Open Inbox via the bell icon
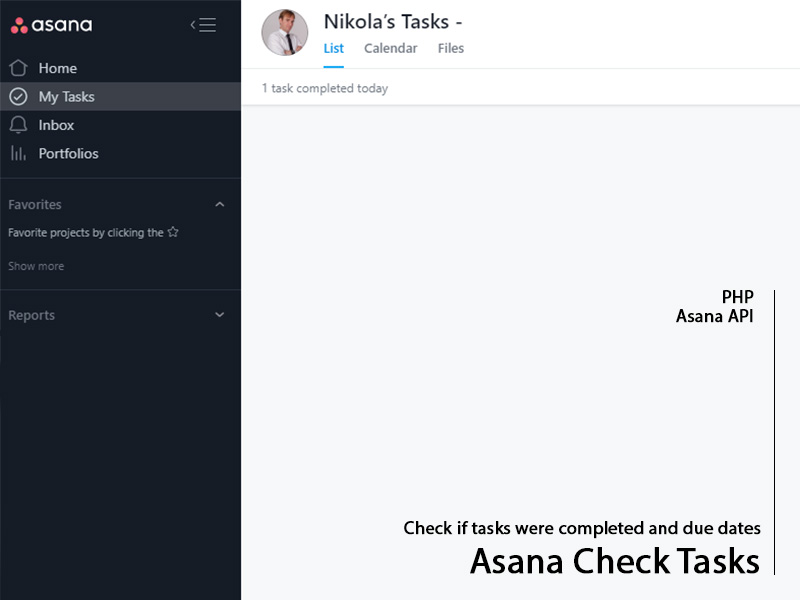800x600 pixels. coord(18,125)
